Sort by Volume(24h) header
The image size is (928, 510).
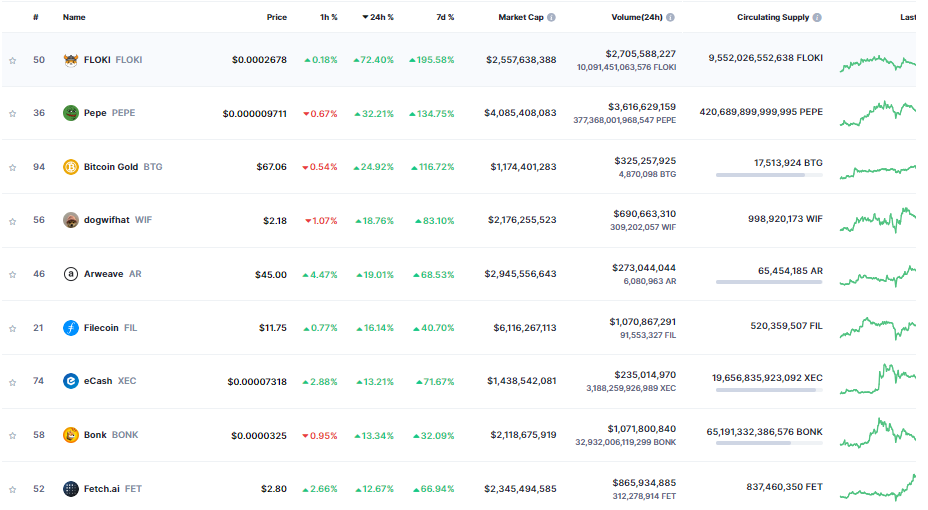click(637, 17)
